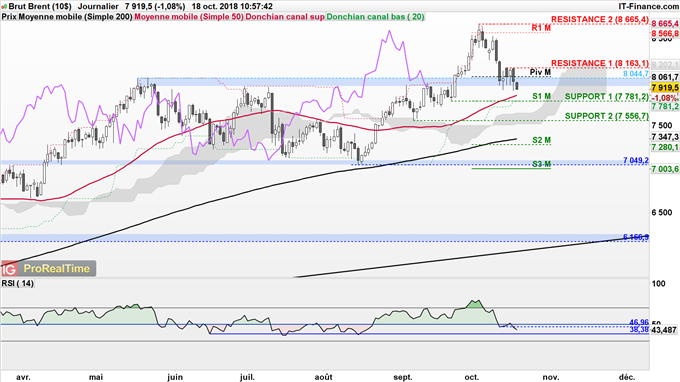This screenshot has width=680, height=382.
Task: Click the RSI ( 14) indicator label
Action: click(17, 283)
